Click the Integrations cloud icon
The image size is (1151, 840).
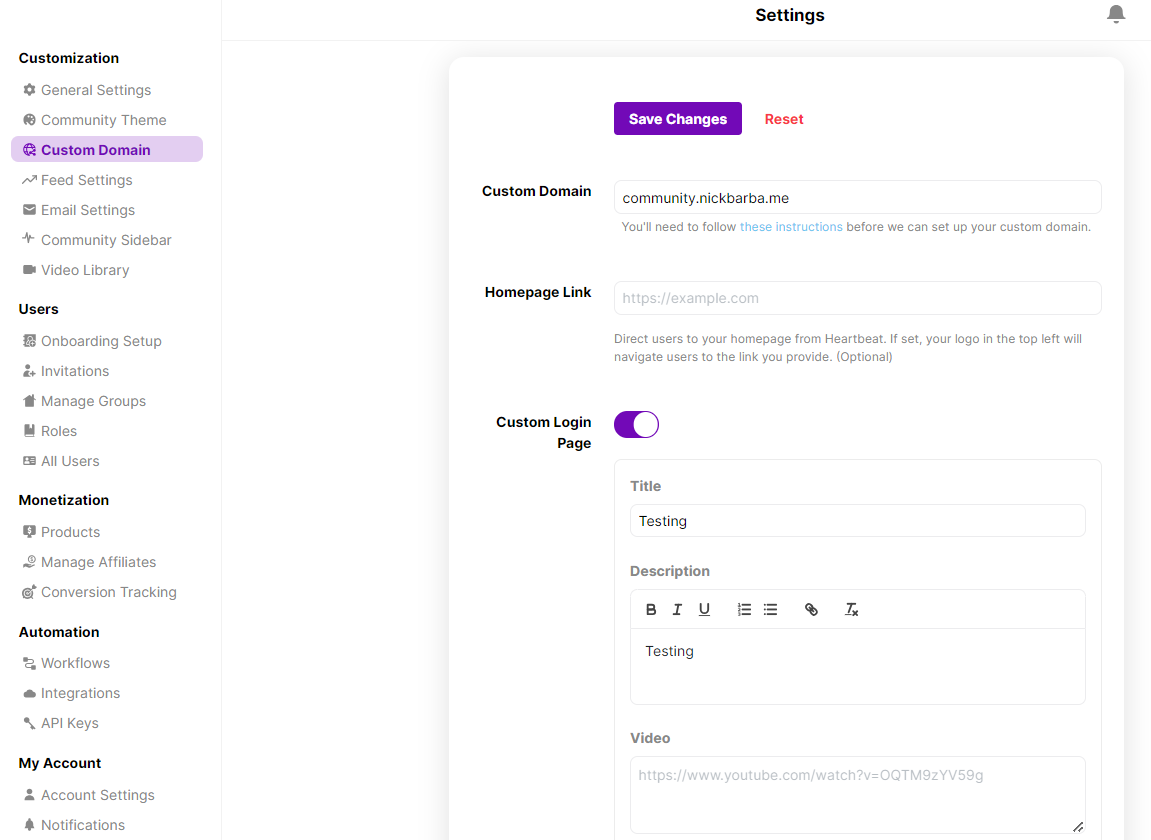[x=29, y=693]
